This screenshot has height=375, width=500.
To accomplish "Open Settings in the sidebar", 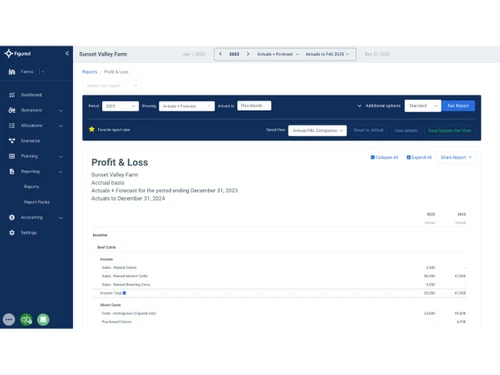I will (29, 233).
